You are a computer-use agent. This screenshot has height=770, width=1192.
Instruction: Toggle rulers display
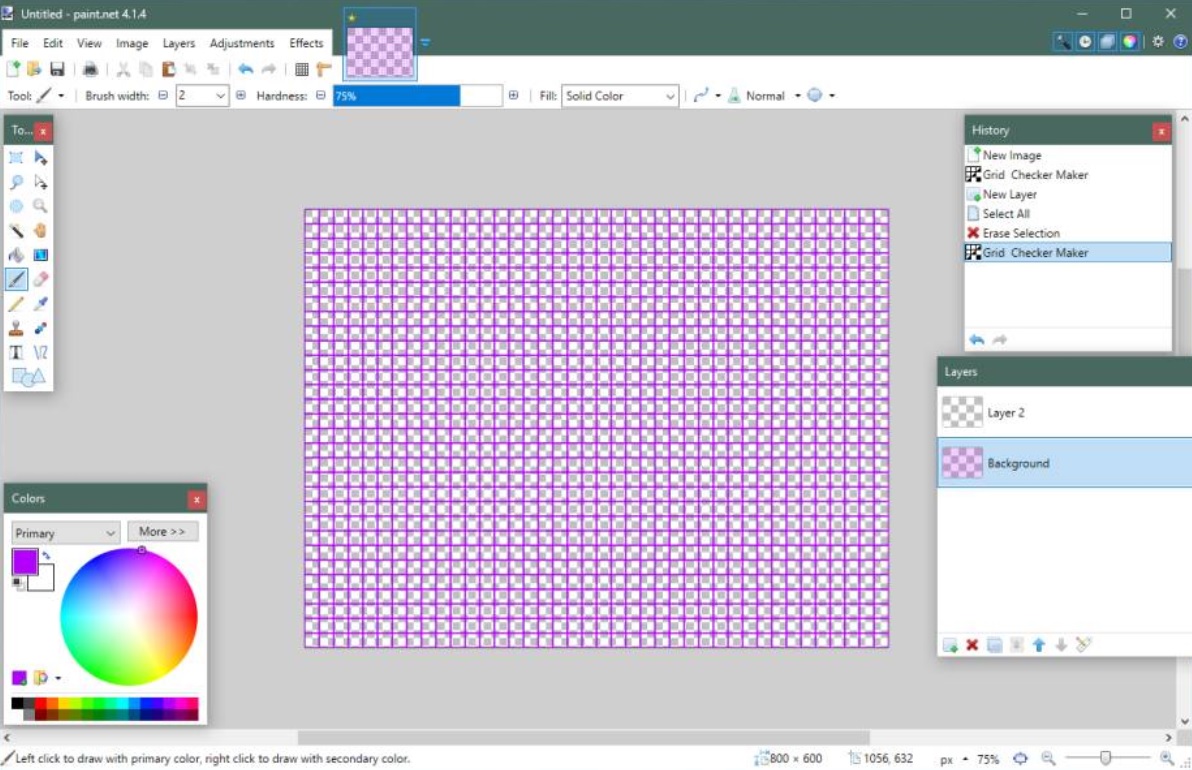click(324, 69)
